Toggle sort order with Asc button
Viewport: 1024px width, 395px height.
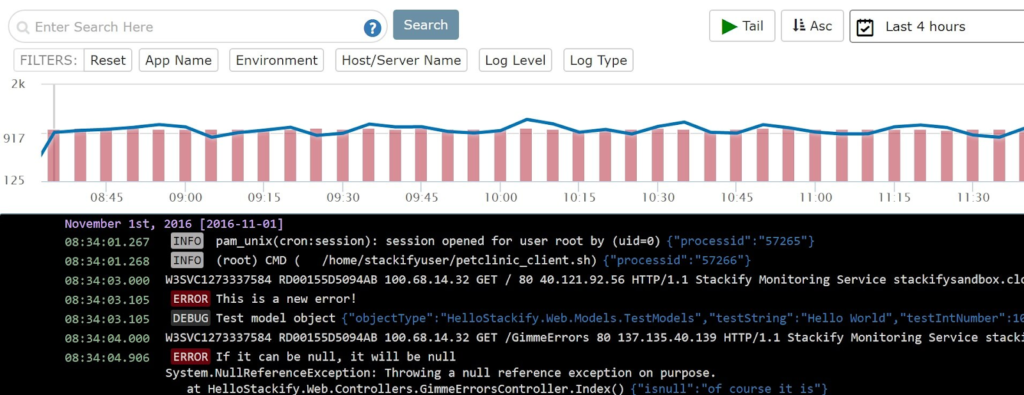click(x=812, y=26)
